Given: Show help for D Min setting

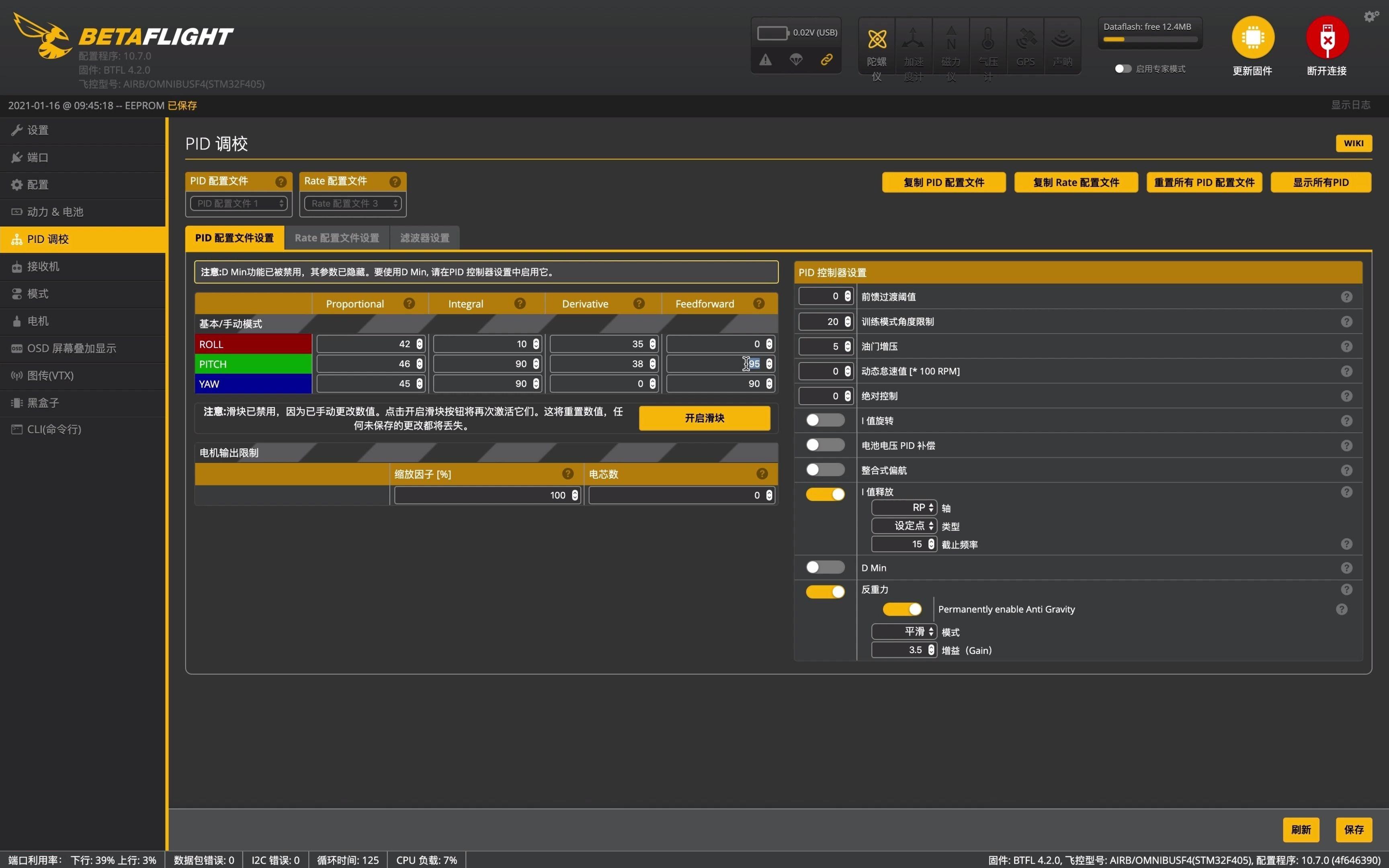Looking at the screenshot, I should tap(1346, 568).
